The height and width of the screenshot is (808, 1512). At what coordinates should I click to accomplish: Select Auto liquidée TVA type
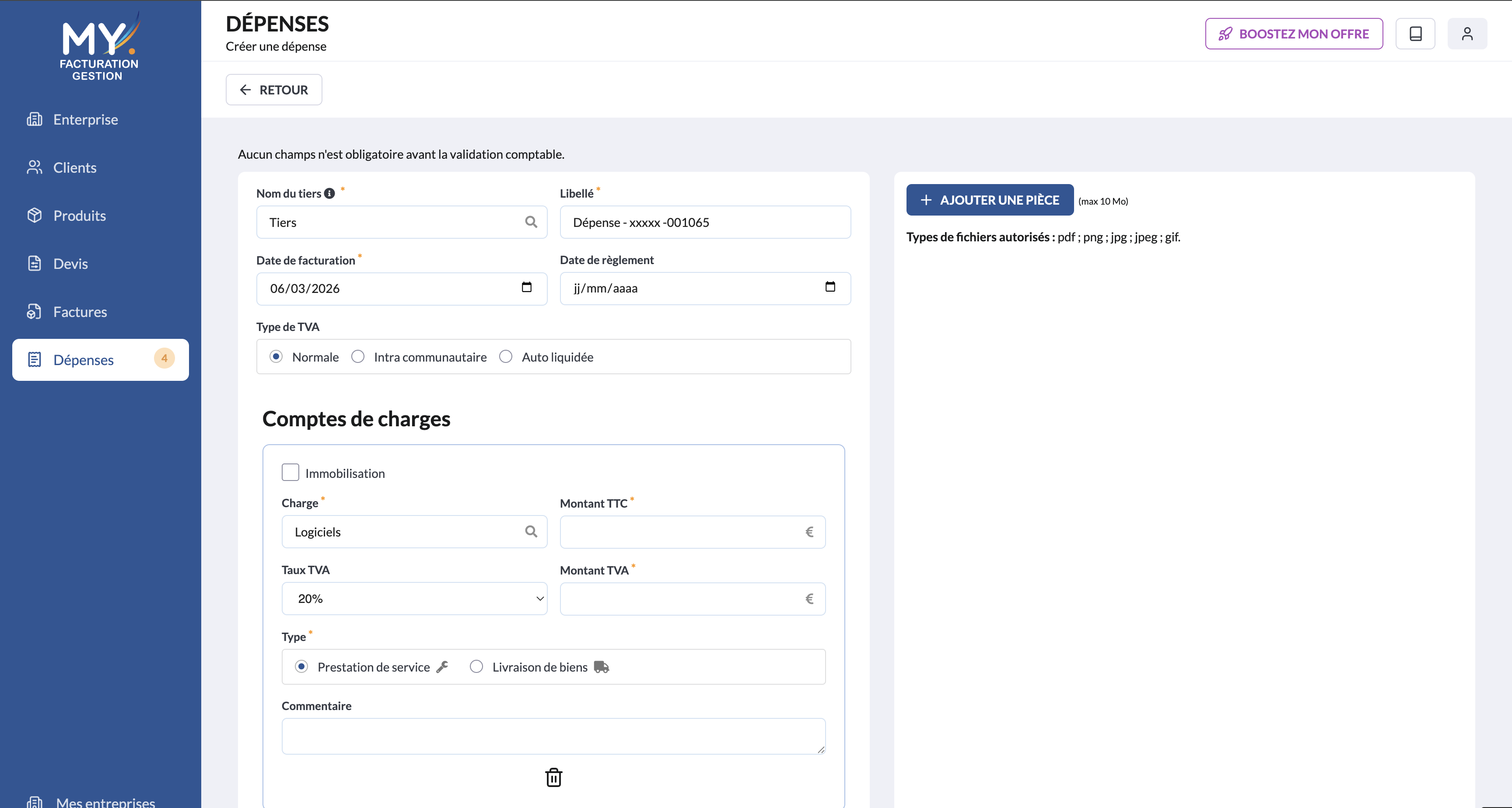pos(505,357)
